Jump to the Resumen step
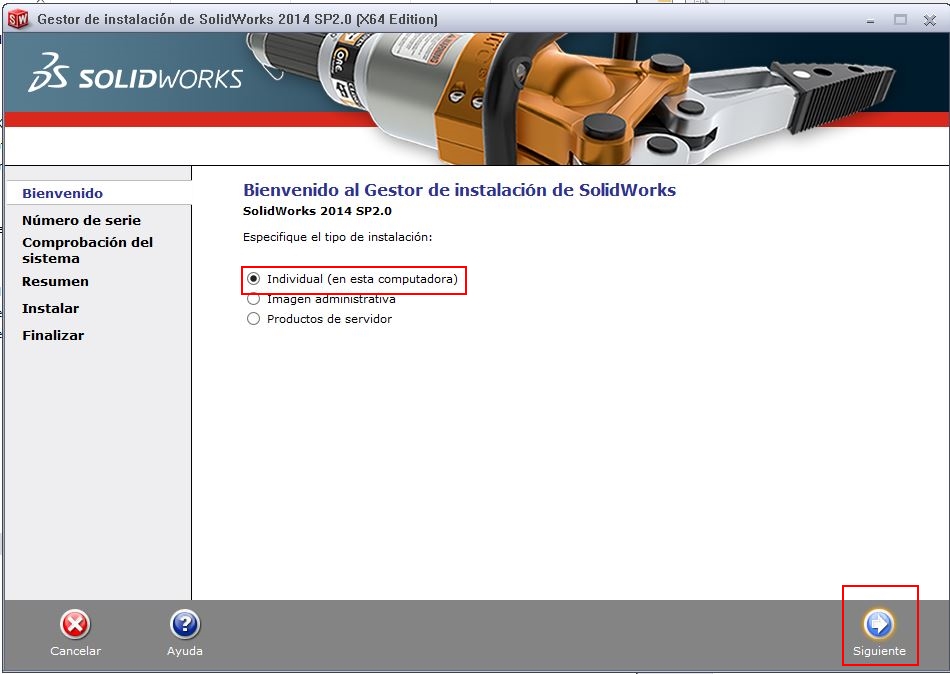The height and width of the screenshot is (674, 950). 55,281
